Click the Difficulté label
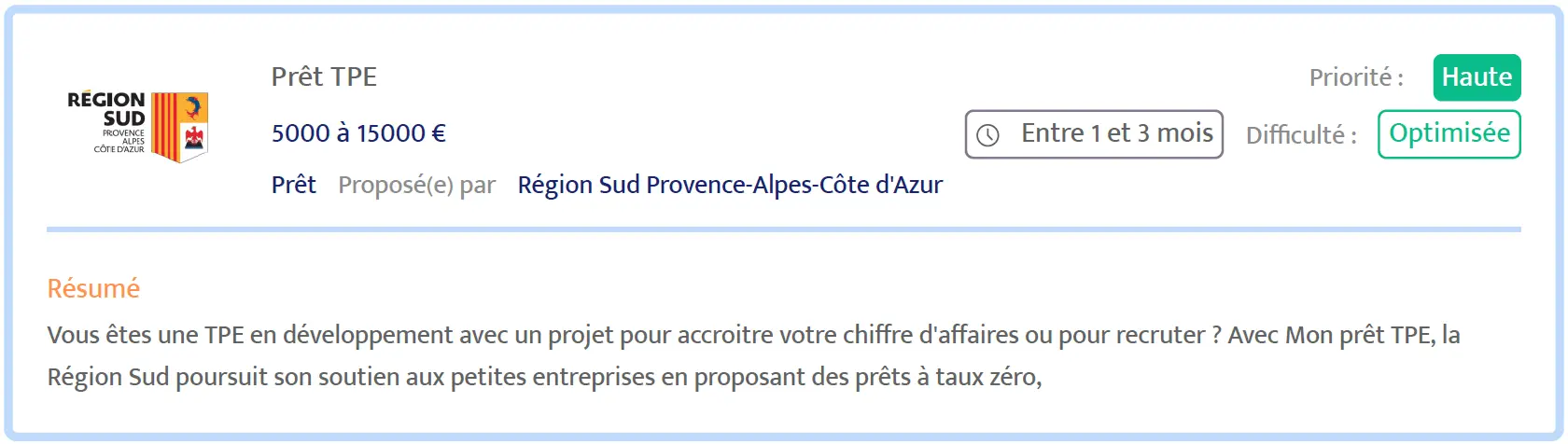Viewport: 1568px width, 444px height. [x=1300, y=135]
